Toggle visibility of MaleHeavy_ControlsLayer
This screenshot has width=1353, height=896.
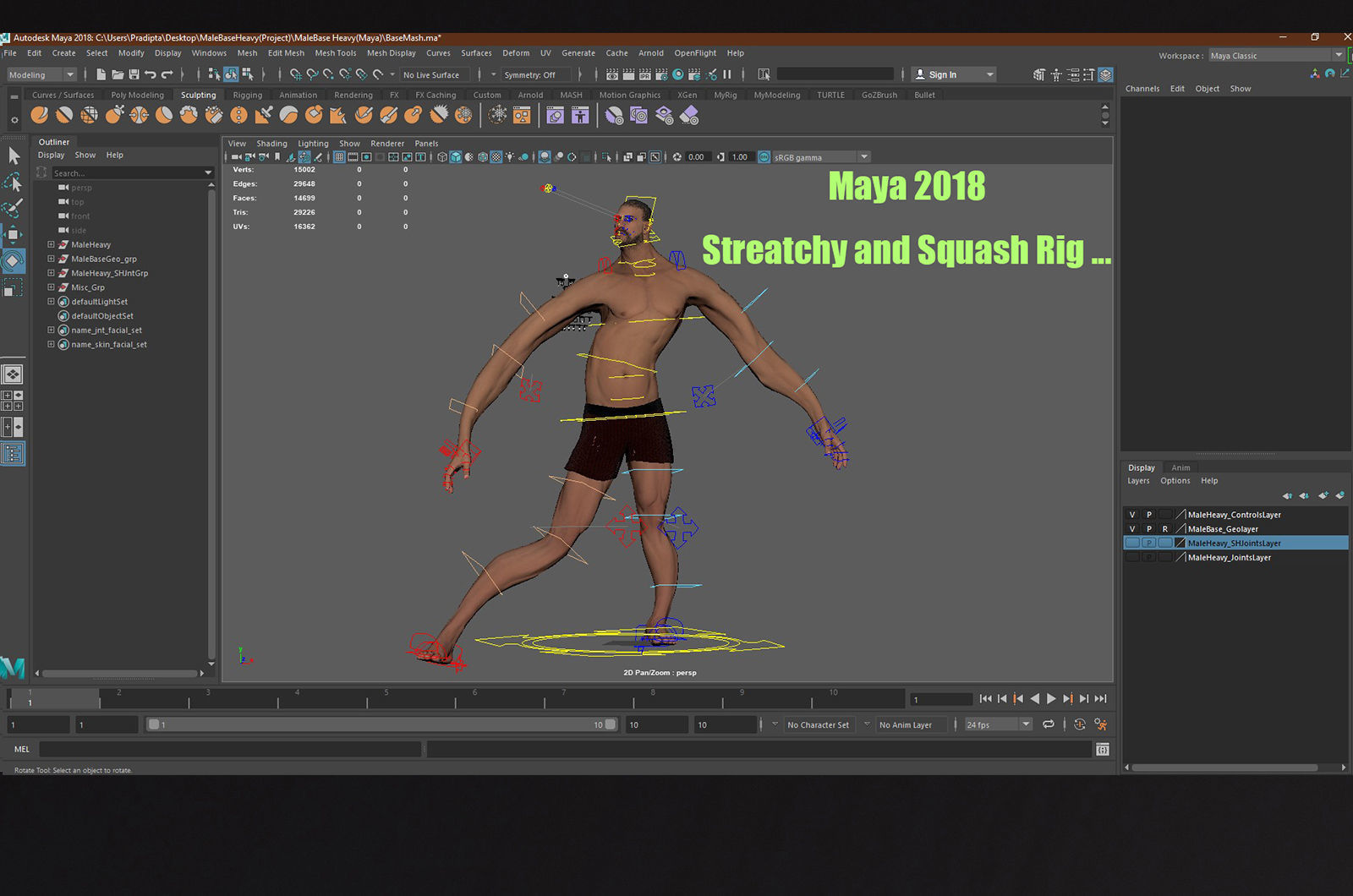(1132, 515)
